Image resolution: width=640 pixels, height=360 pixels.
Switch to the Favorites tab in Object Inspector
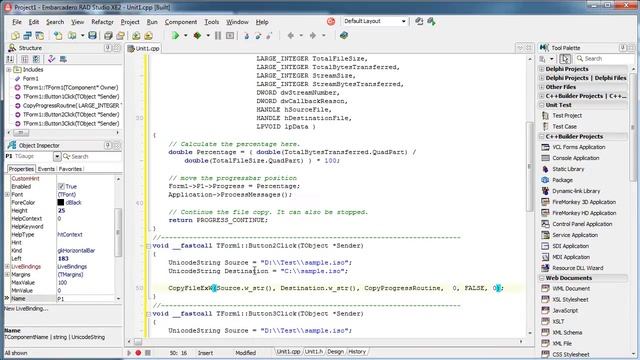point(70,169)
